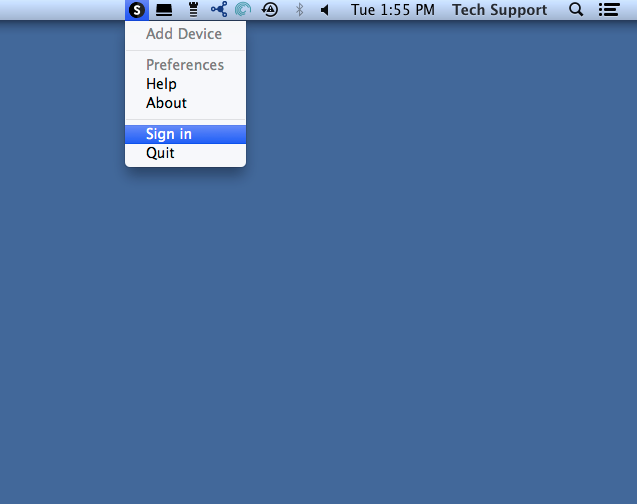
Task: Click the empty blue desktop background
Action: coord(406,284)
